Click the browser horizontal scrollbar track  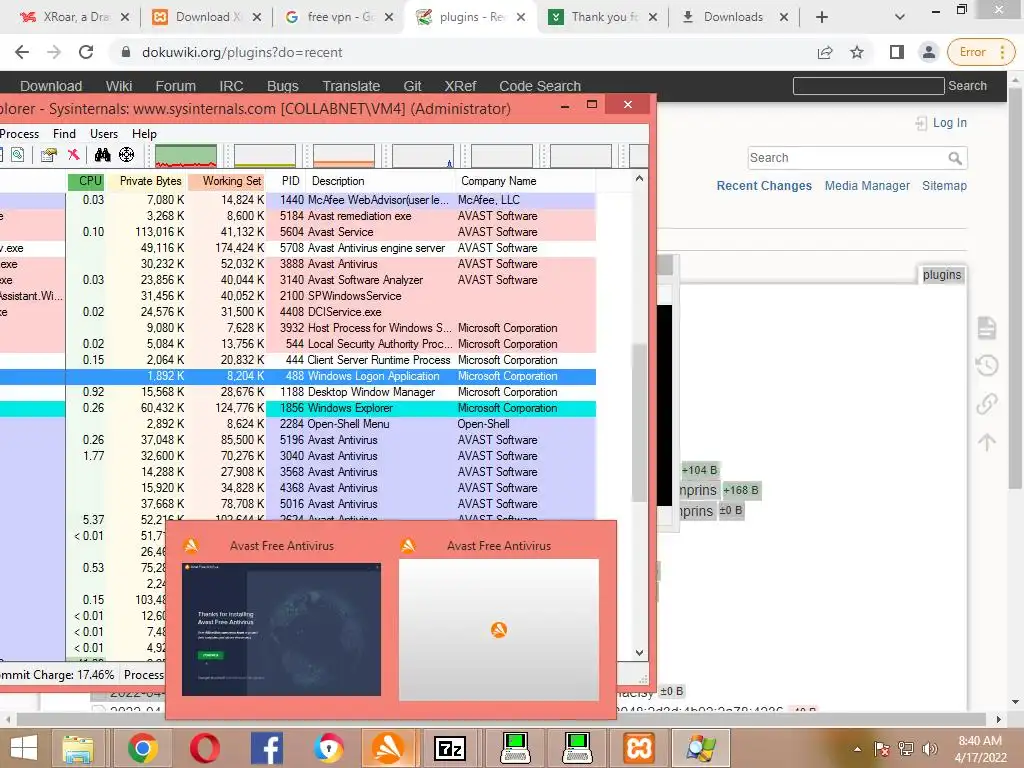[503, 719]
